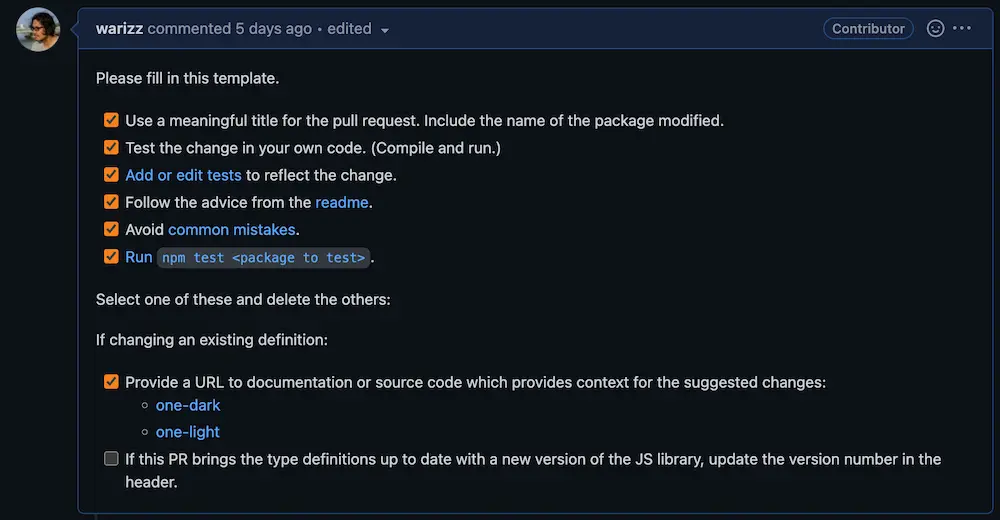The height and width of the screenshot is (520, 1000).
Task: Open the emoji reaction picker
Action: pyautogui.click(x=935, y=29)
